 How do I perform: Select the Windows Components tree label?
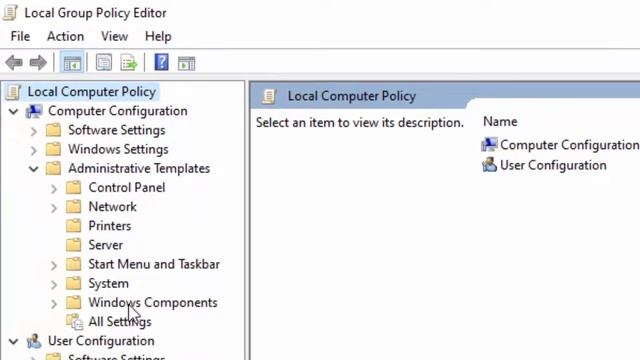pyautogui.click(x=153, y=302)
